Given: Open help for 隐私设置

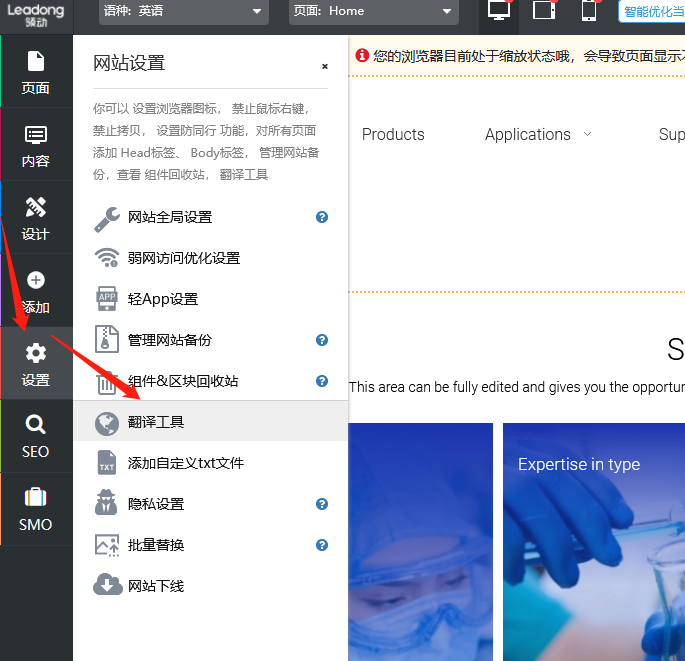Looking at the screenshot, I should [x=322, y=504].
